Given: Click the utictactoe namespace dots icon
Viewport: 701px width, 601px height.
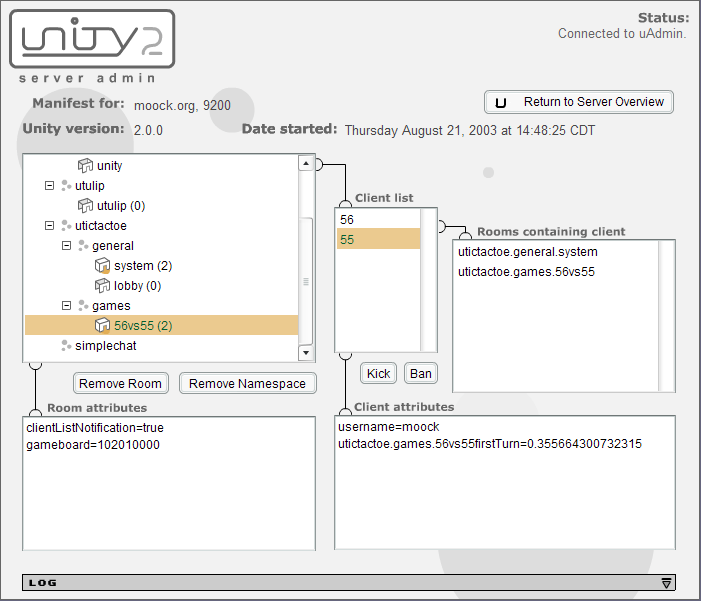Looking at the screenshot, I should pyautogui.click(x=66, y=225).
